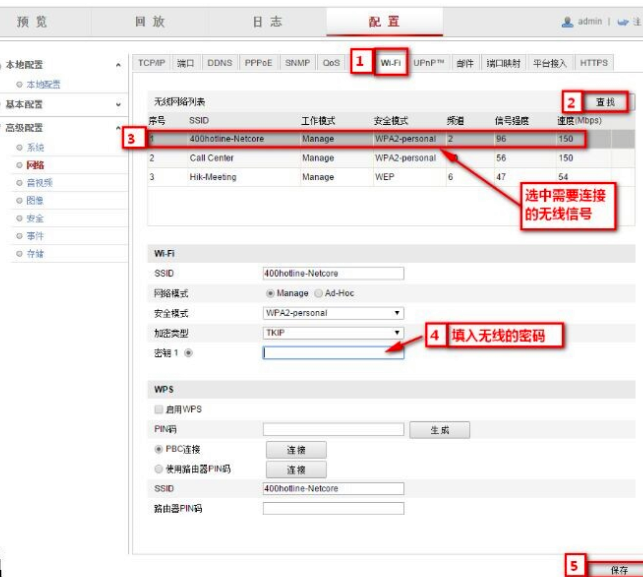
Task: Open 网络 (Network) in sidebar
Action: tap(35, 165)
